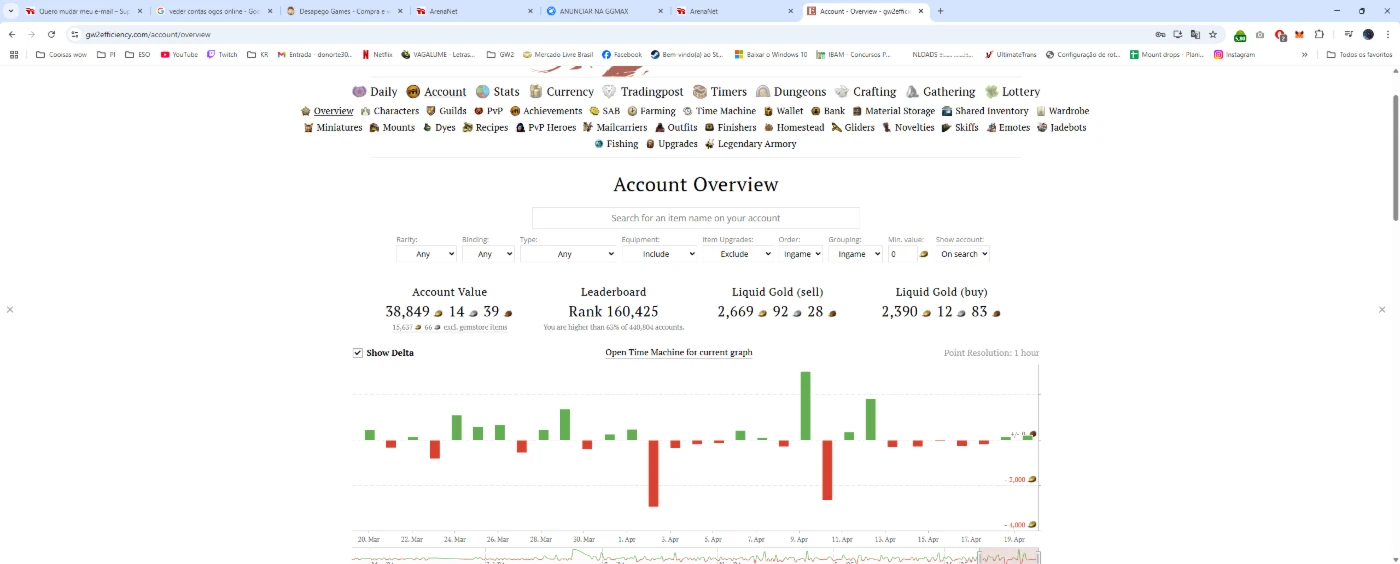Open a new browser tab

(940, 11)
